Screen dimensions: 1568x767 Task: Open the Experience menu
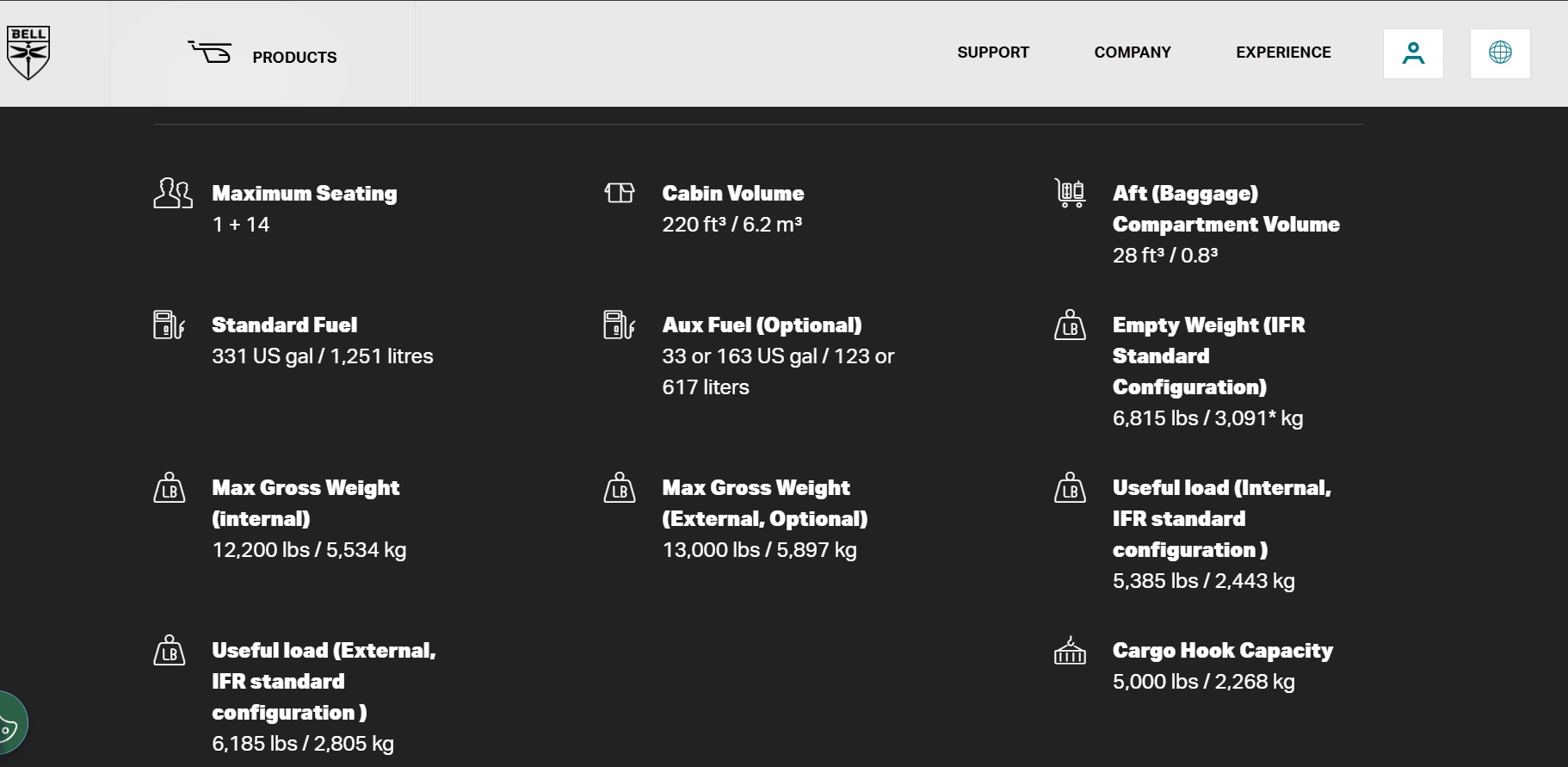point(1283,53)
